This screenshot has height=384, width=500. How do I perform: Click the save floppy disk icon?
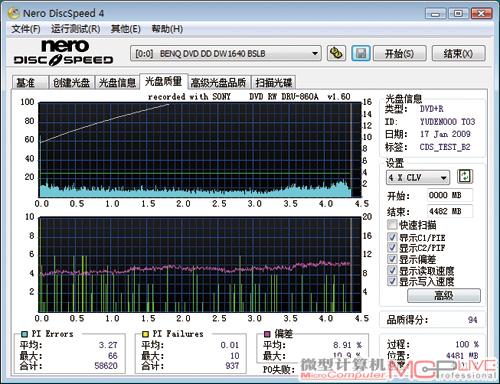361,53
